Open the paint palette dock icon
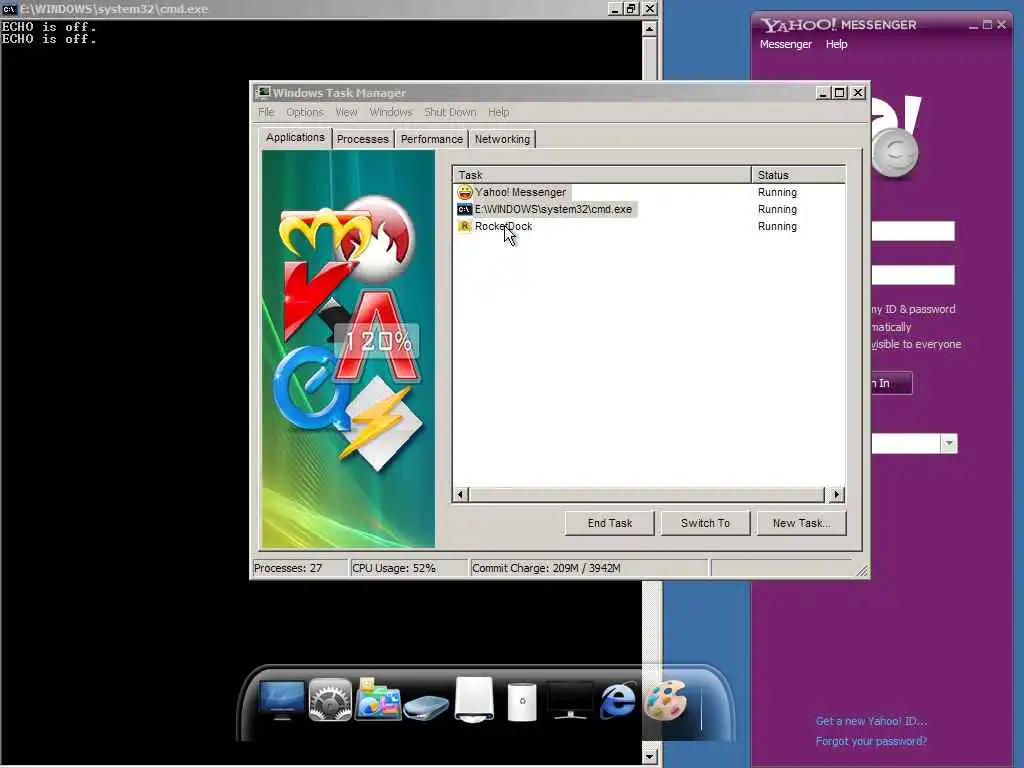Image resolution: width=1024 pixels, height=768 pixels. (x=665, y=699)
